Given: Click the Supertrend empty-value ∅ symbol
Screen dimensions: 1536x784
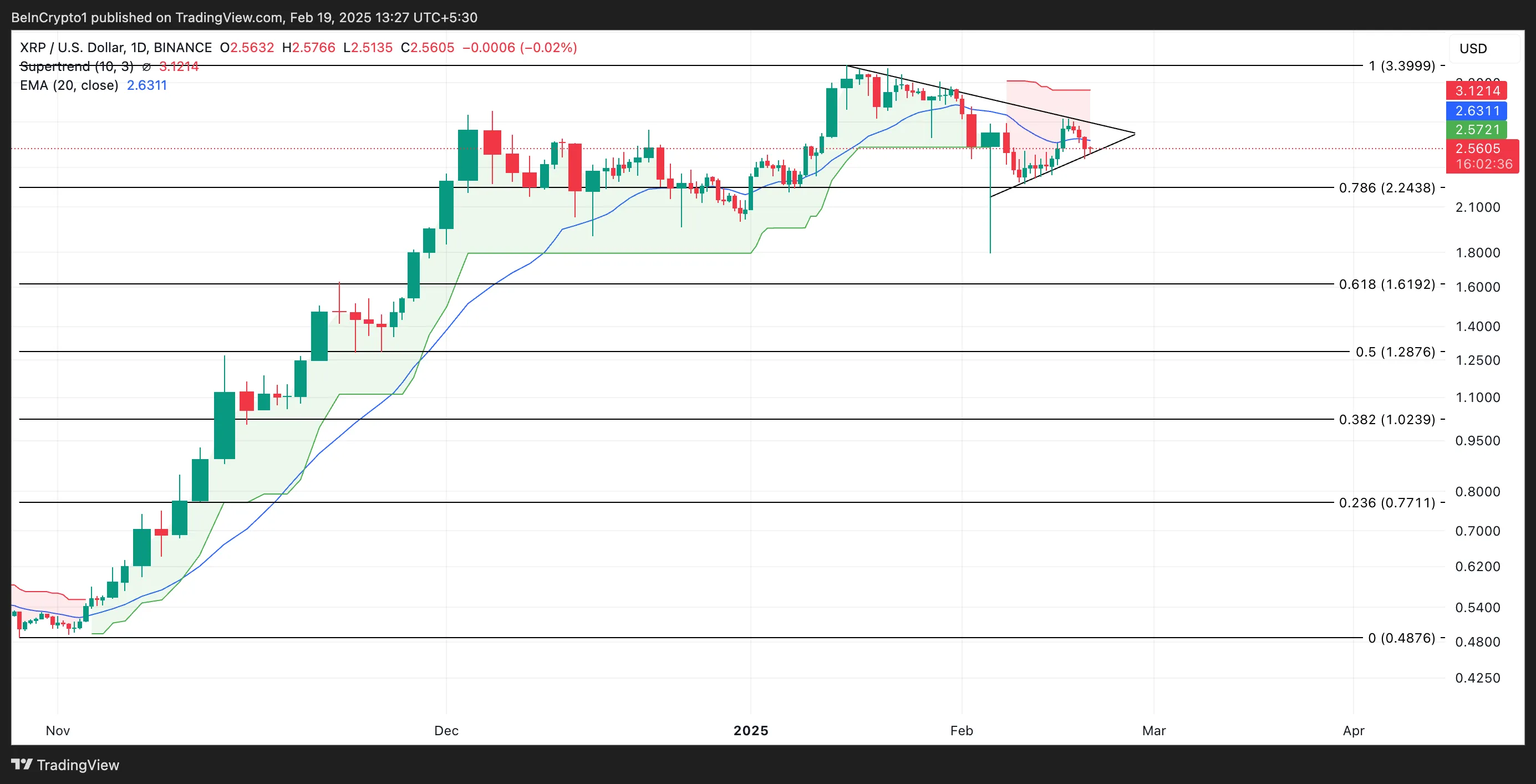Looking at the screenshot, I should [x=147, y=67].
